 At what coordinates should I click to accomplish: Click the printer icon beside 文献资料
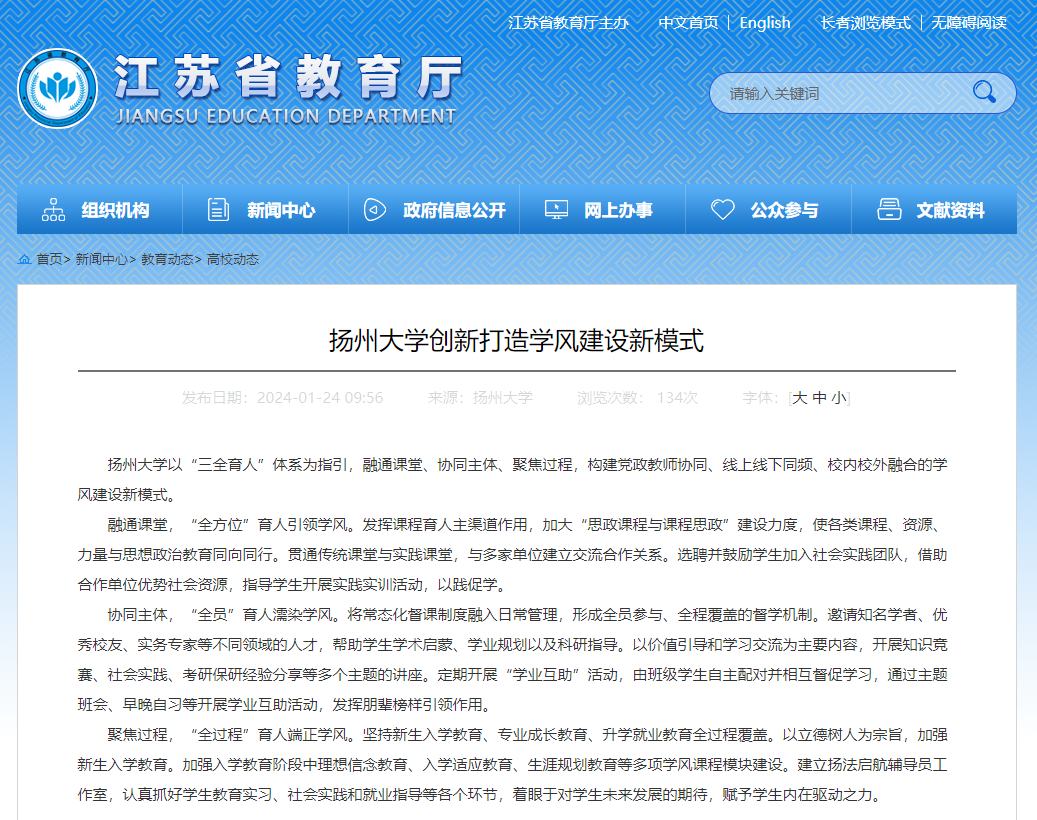(x=888, y=210)
